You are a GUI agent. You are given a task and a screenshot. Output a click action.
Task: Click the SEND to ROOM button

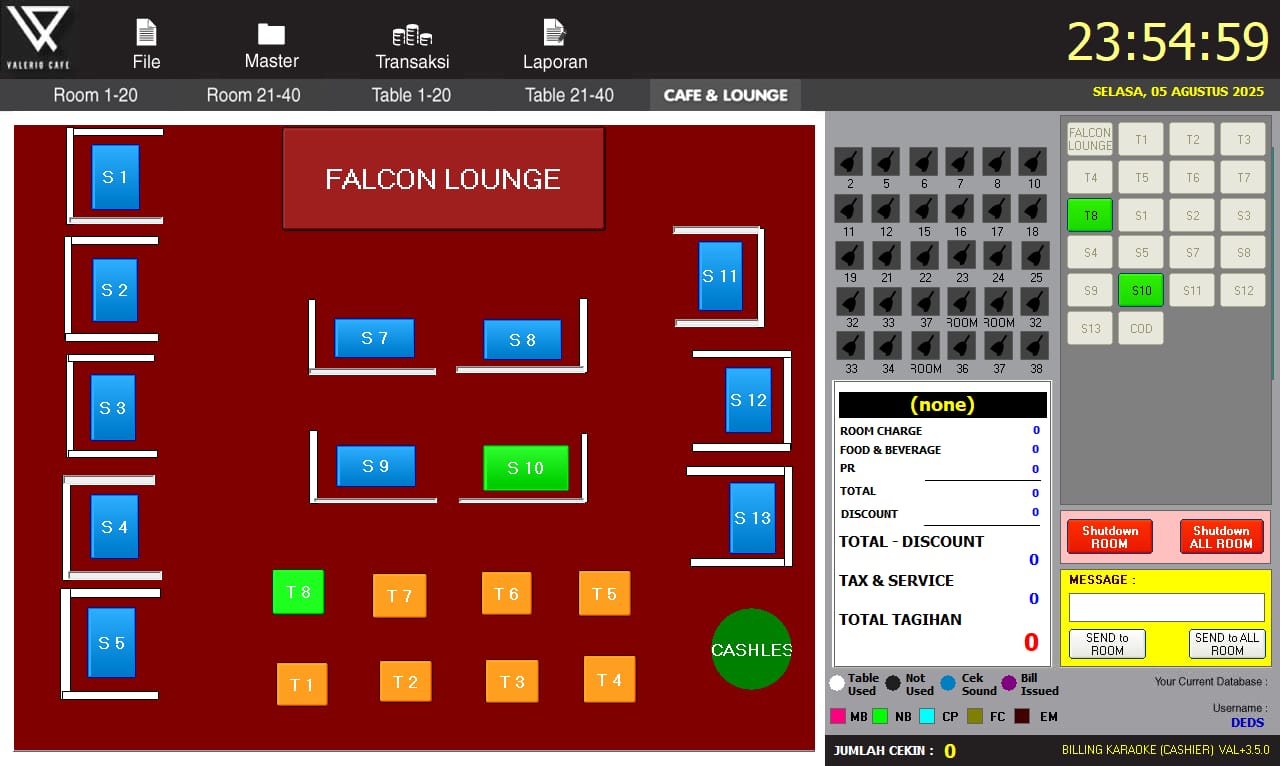(1107, 644)
